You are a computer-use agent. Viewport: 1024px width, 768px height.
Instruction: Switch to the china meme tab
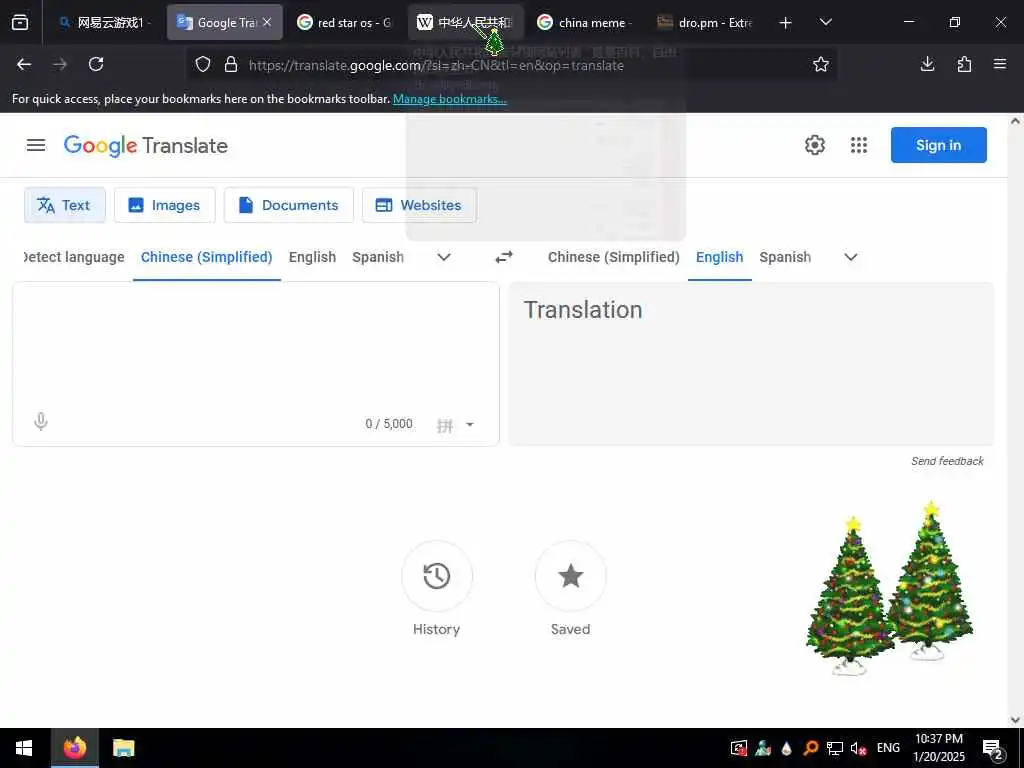click(x=584, y=23)
